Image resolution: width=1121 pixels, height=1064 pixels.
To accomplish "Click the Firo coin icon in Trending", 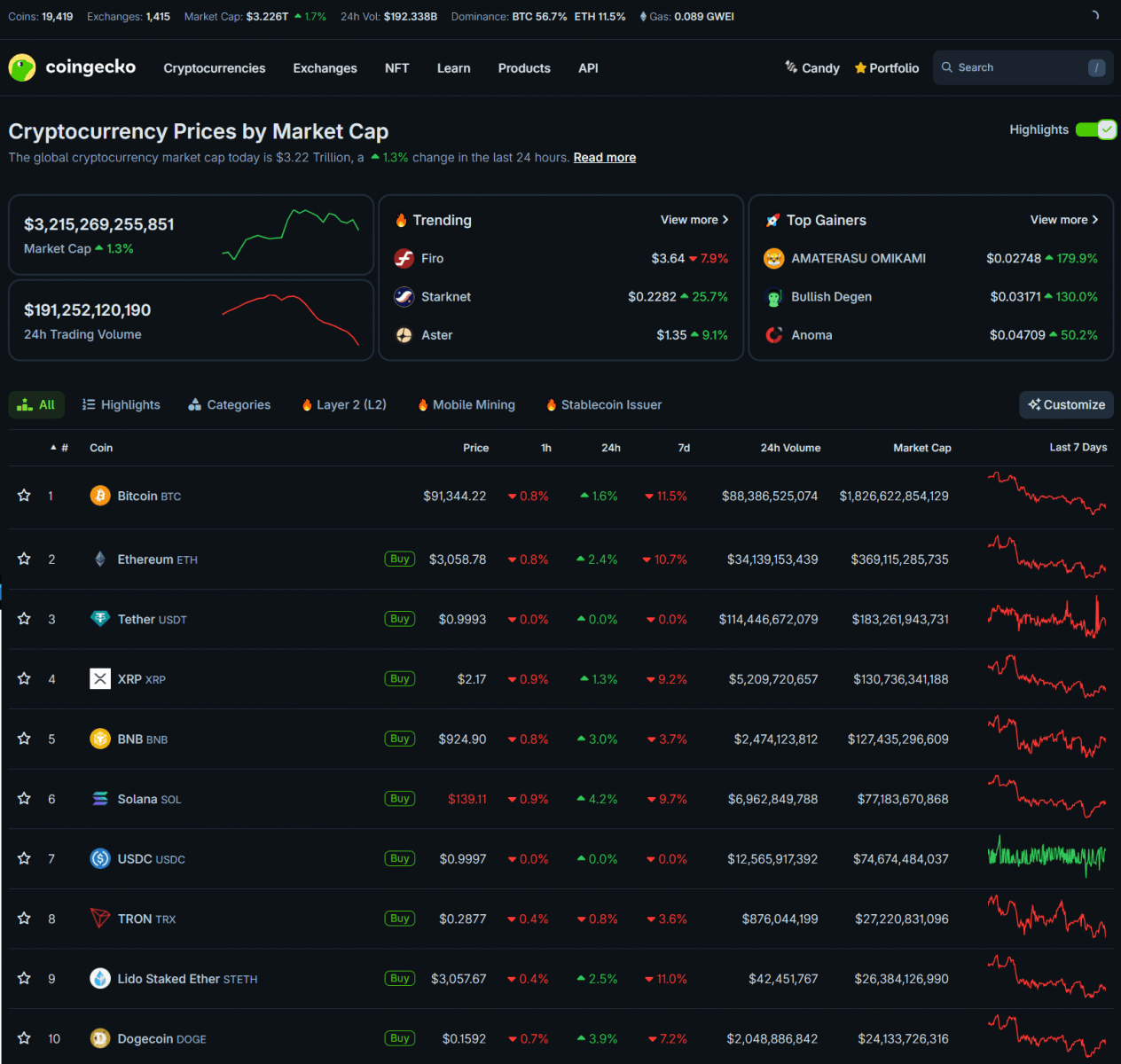I will click(404, 258).
